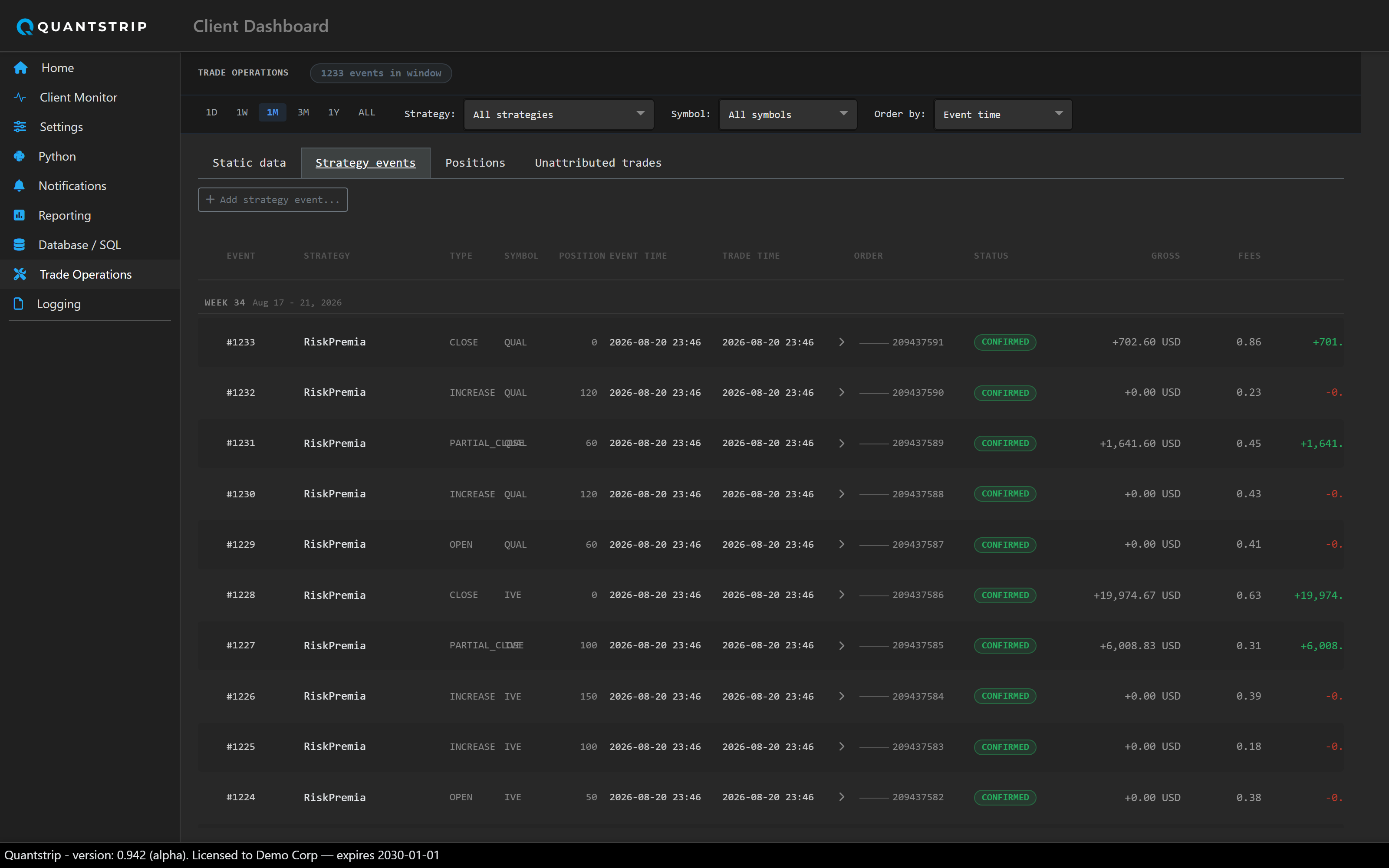This screenshot has height=868, width=1389.
Task: Click order number 209437589
Action: (x=918, y=443)
